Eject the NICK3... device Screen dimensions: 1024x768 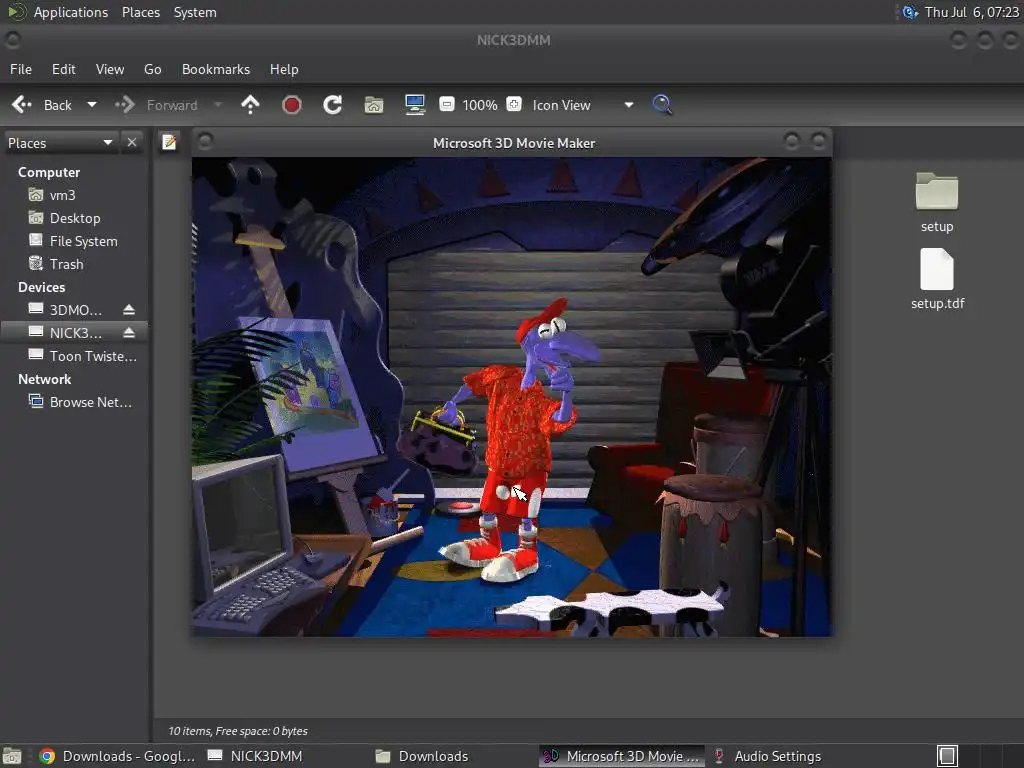(129, 332)
